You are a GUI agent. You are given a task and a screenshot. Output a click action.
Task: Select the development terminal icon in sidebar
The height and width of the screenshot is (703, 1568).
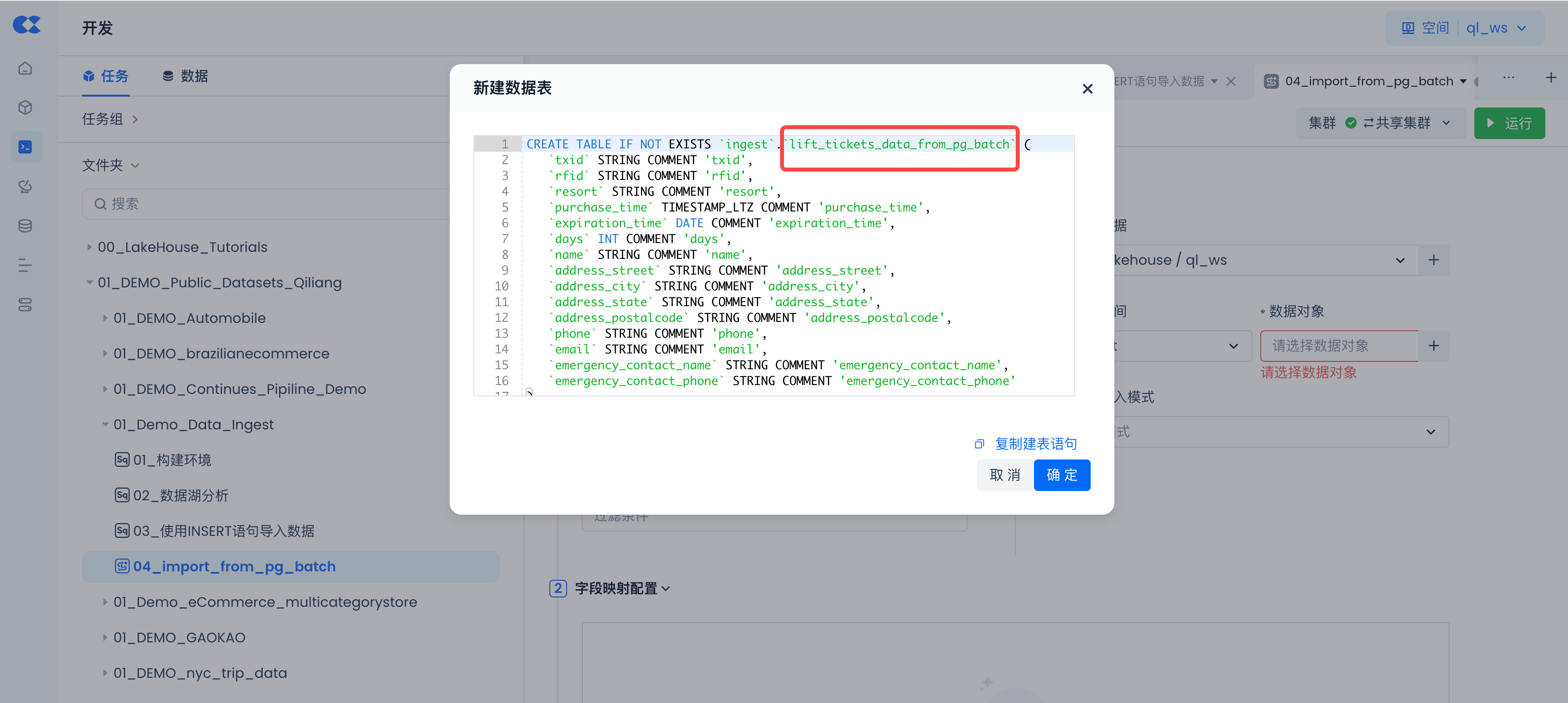point(25,147)
